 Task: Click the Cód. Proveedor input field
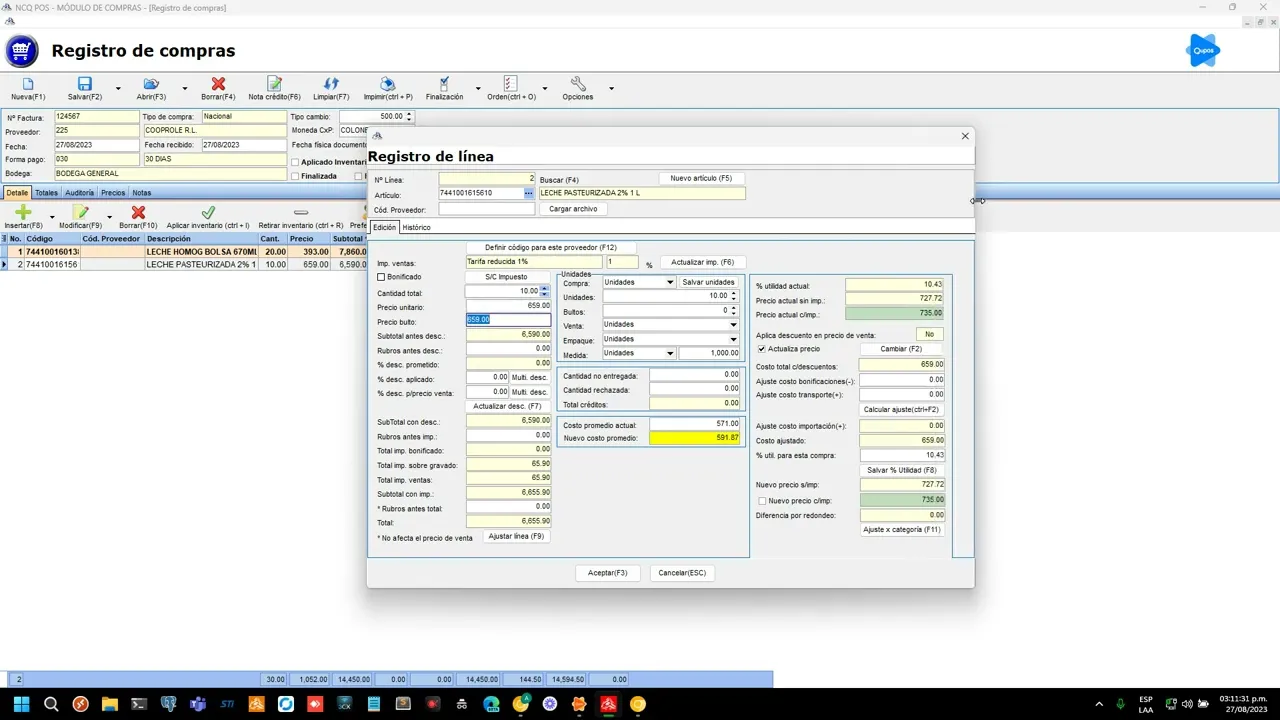pos(487,210)
